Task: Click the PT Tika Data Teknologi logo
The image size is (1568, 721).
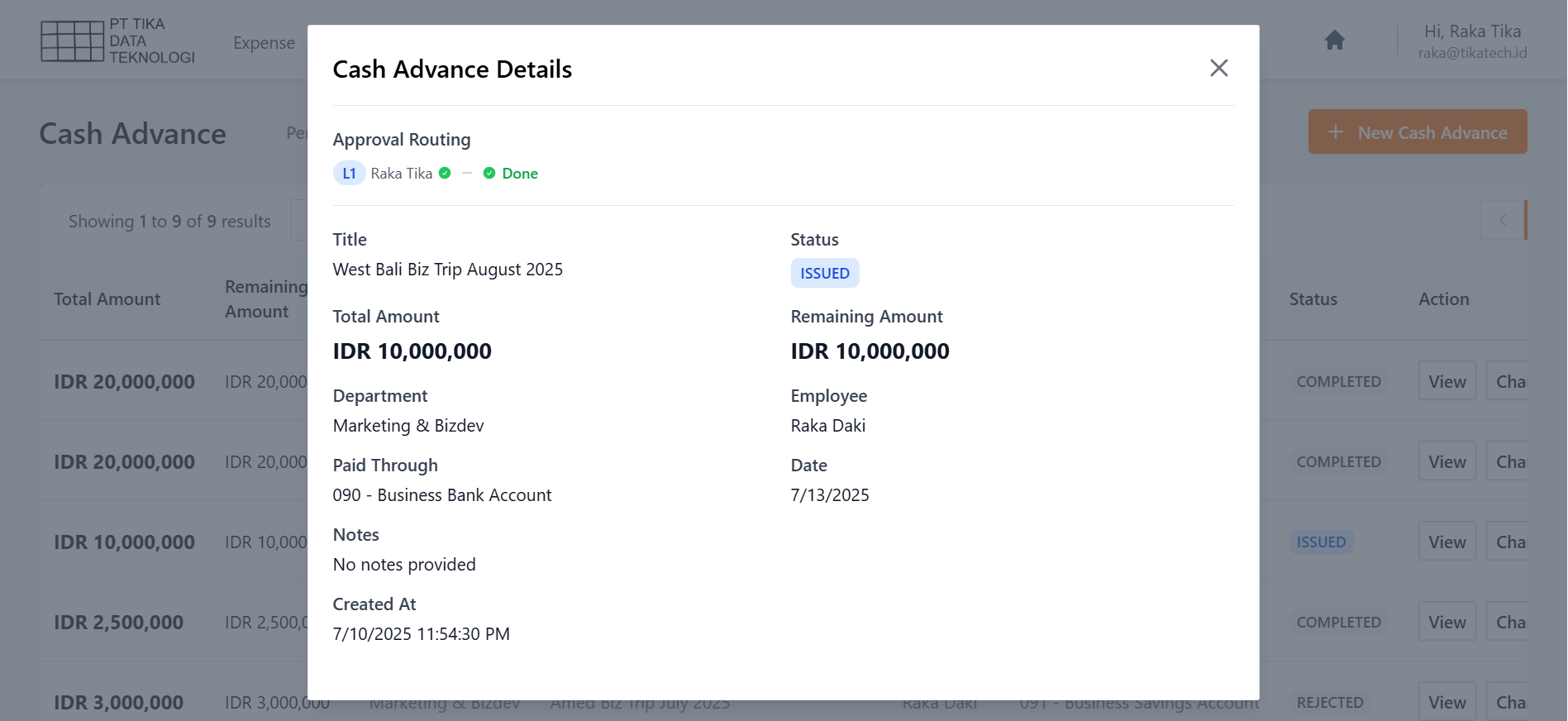Action: click(117, 41)
